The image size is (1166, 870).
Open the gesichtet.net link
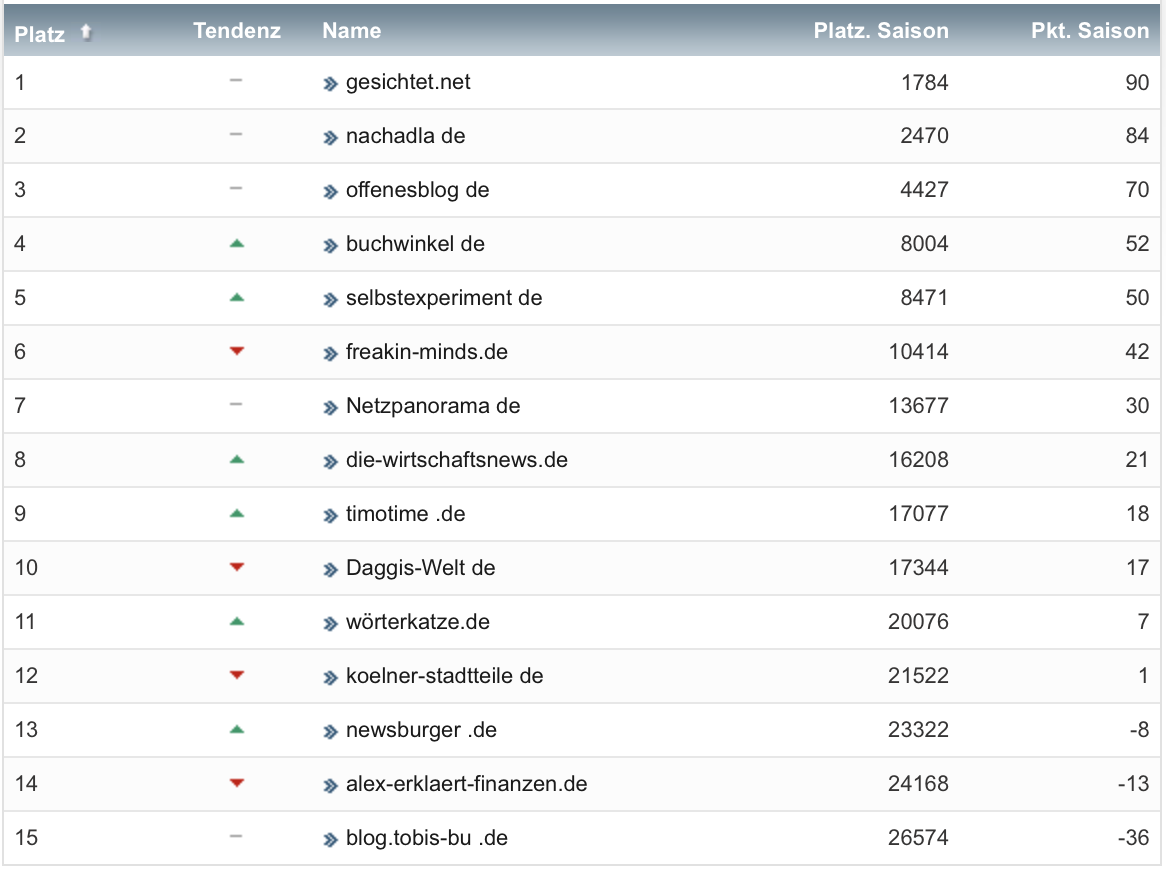408,82
